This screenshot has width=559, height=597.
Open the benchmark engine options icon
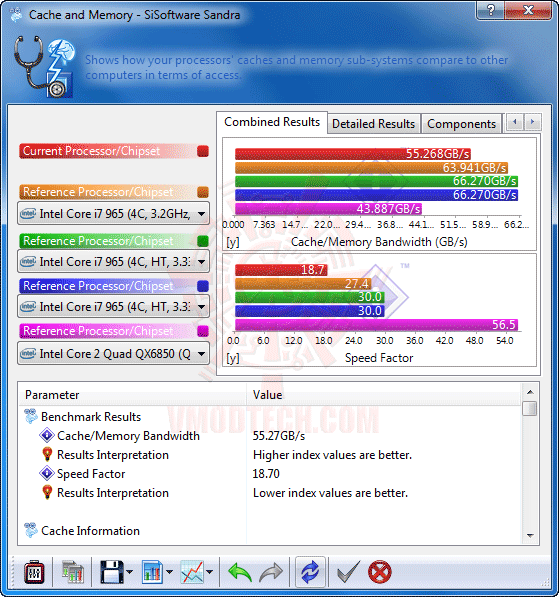point(34,571)
